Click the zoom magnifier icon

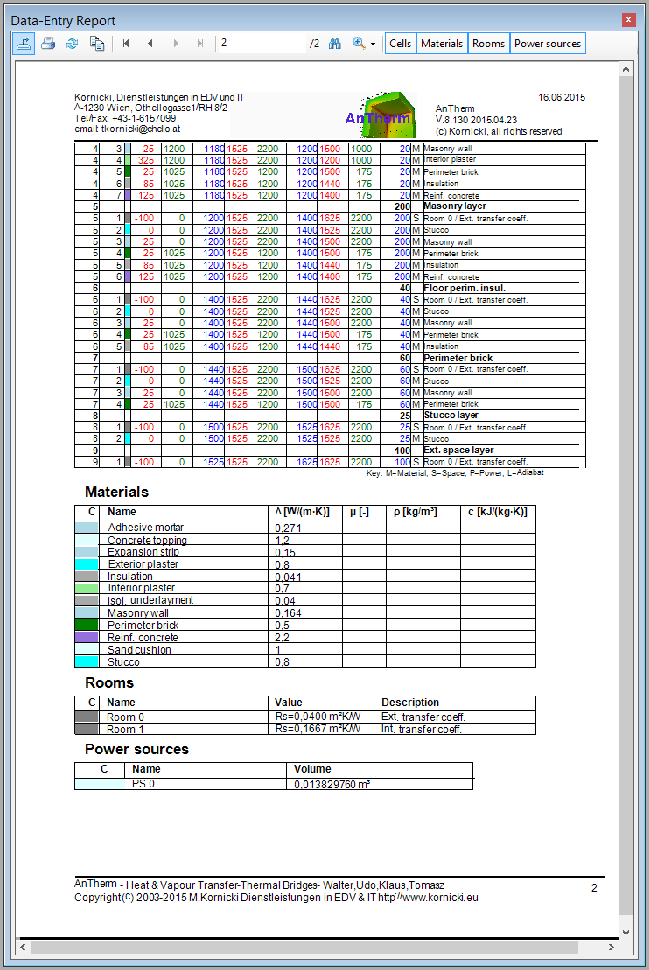pyautogui.click(x=359, y=43)
